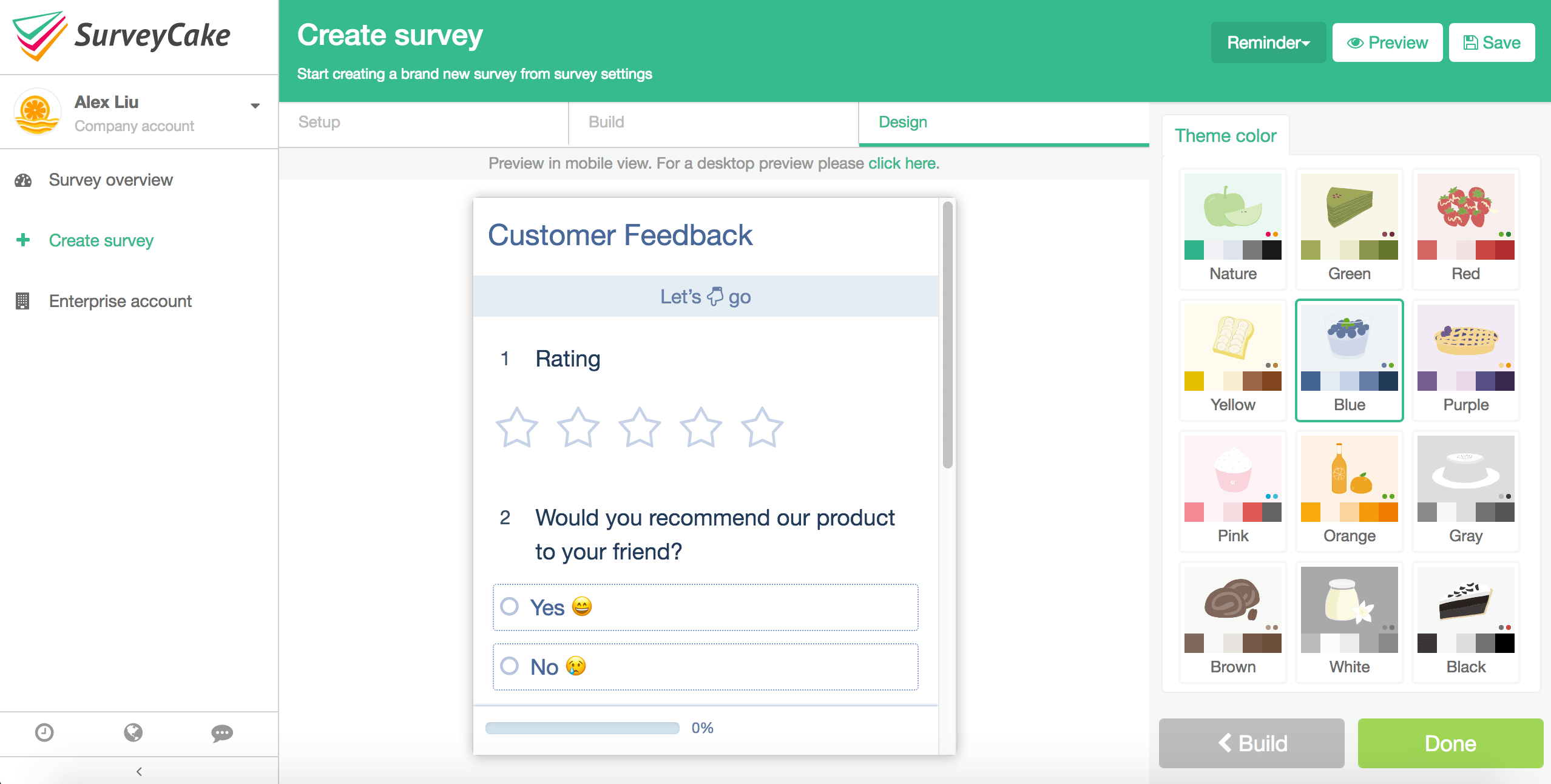This screenshot has width=1551, height=784.
Task: Open Survey overview from the sidebar
Action: [x=110, y=180]
